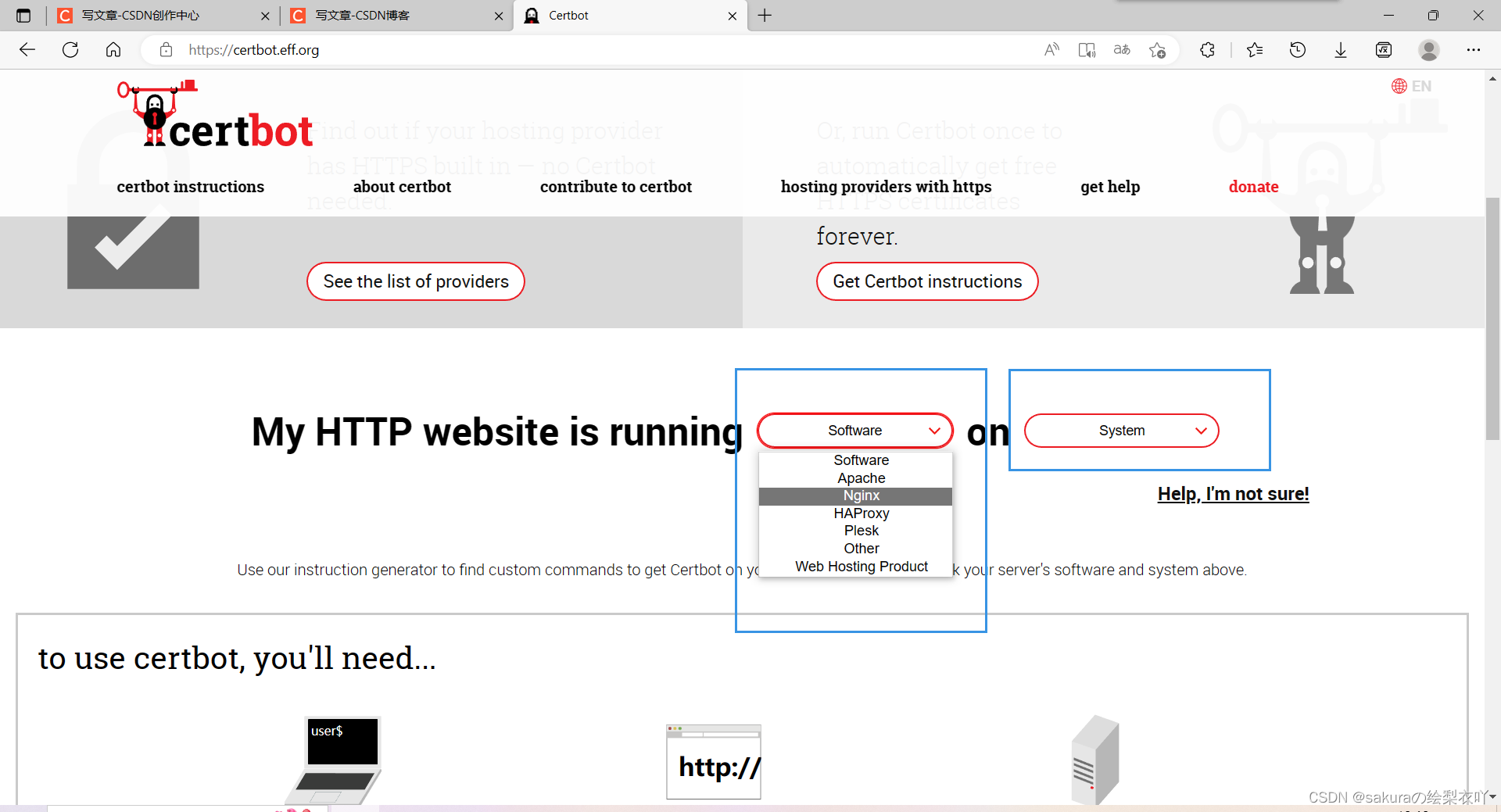This screenshot has height=812, width=1501.
Task: Choose the Software placeholder option in list
Action: tap(856, 460)
